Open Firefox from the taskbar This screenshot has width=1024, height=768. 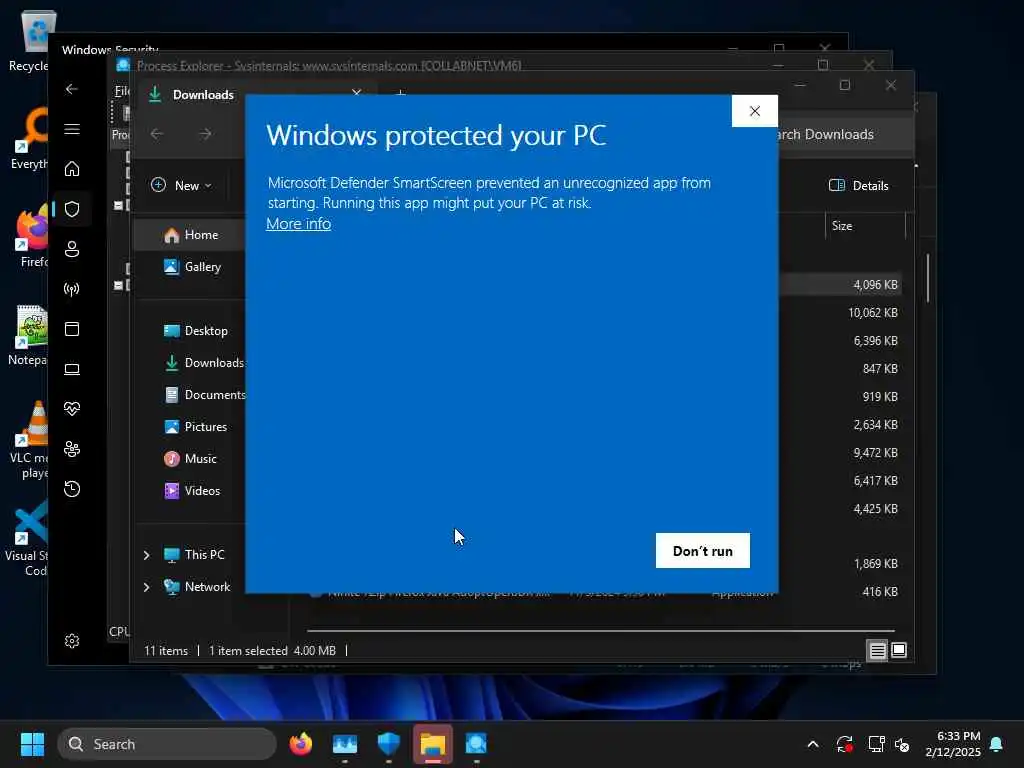tap(301, 744)
